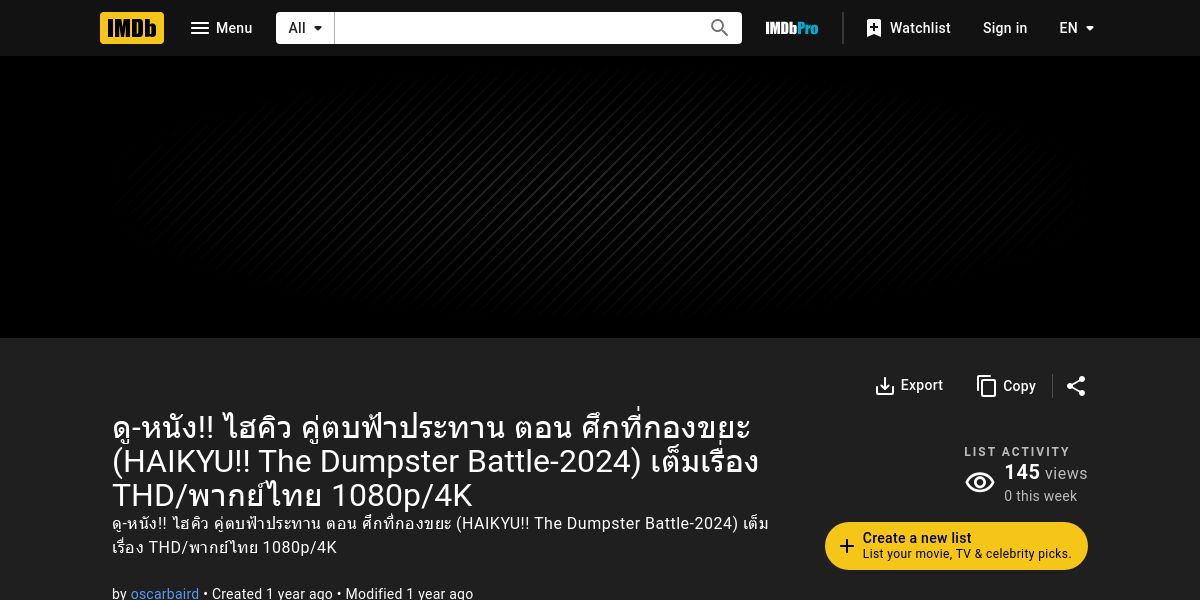The image size is (1200, 600).
Task: Click the list views eye icon
Action: click(980, 483)
